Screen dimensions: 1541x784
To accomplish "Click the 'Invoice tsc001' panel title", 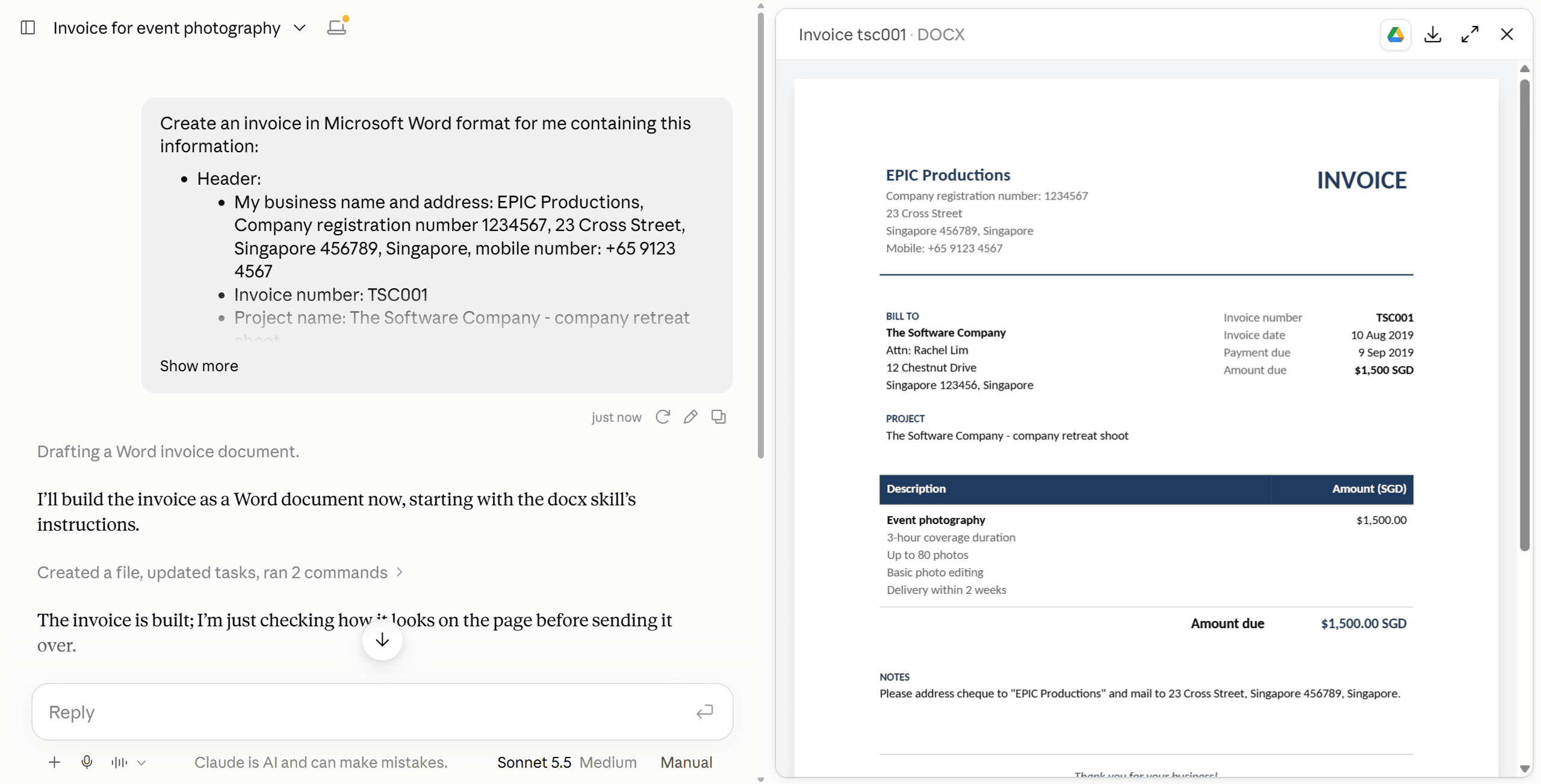I will point(852,34).
